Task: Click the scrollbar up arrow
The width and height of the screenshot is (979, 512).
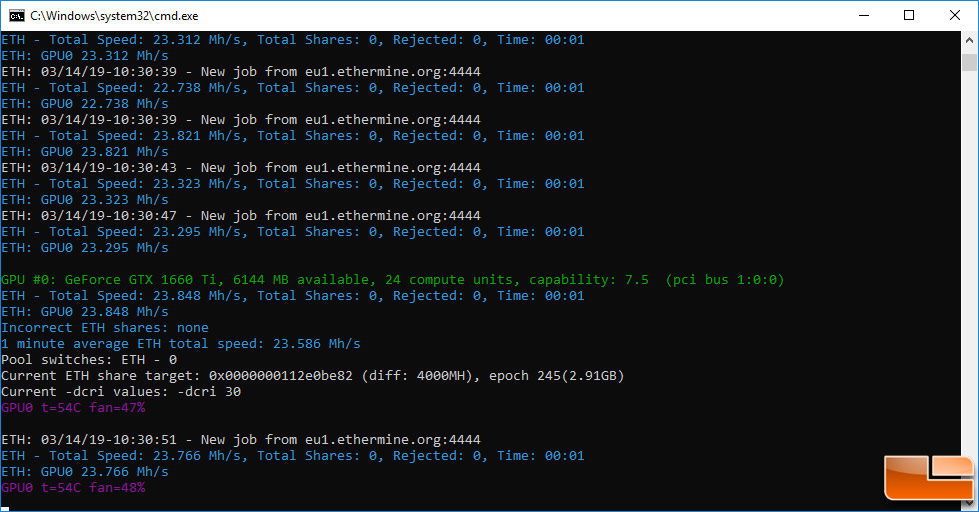Action: coord(969,40)
